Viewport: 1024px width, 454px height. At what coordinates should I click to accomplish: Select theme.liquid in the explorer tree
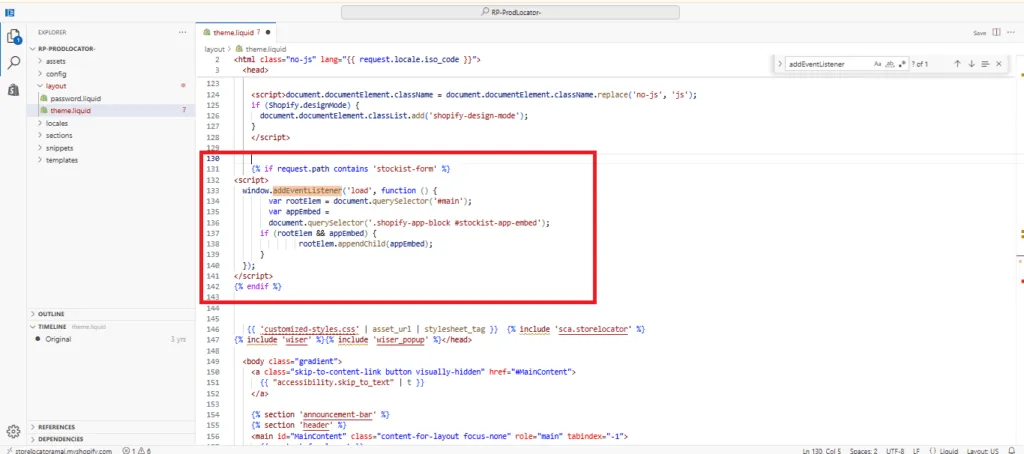pyautogui.click(x=70, y=110)
